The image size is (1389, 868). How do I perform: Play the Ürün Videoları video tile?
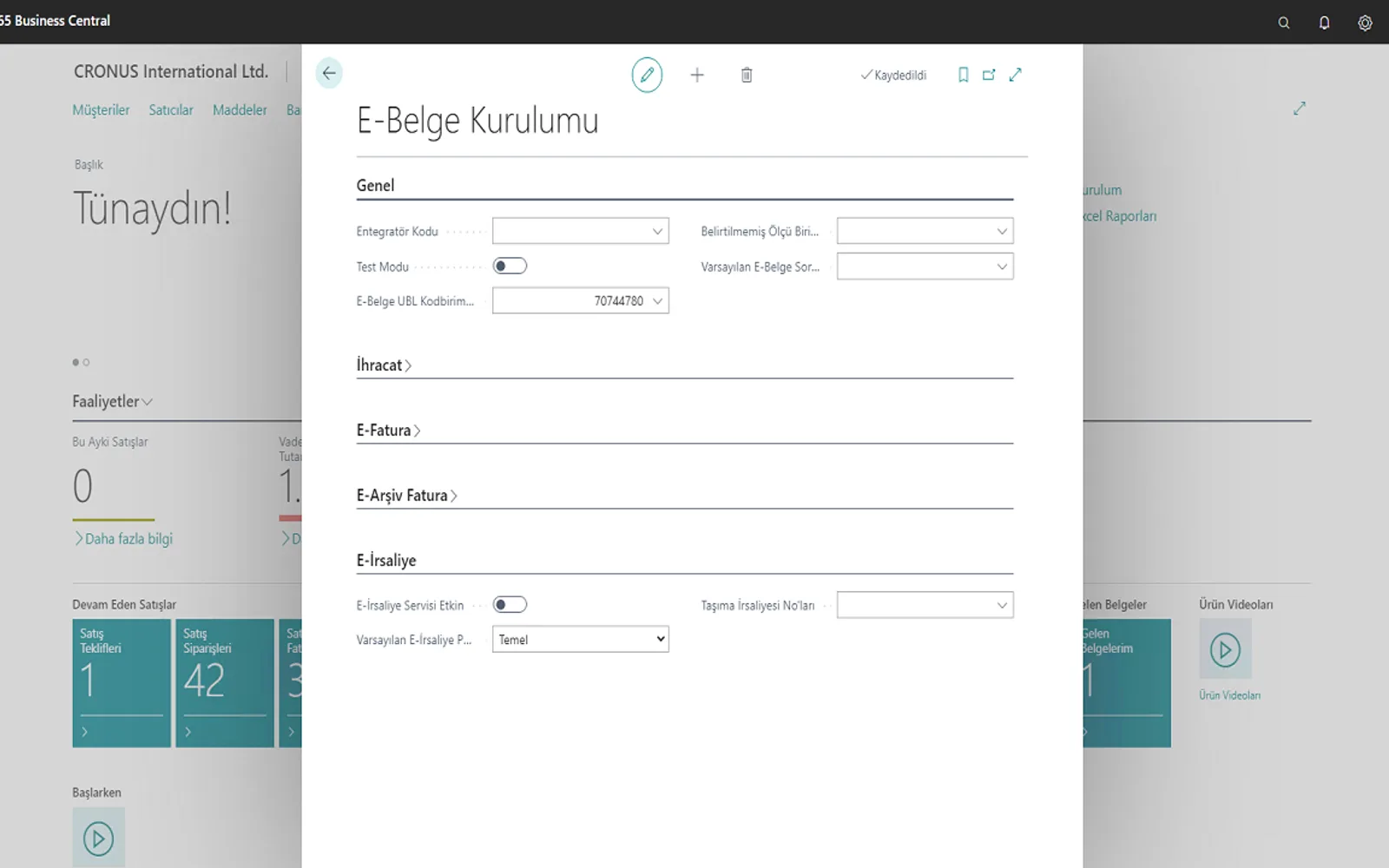pyautogui.click(x=1225, y=649)
